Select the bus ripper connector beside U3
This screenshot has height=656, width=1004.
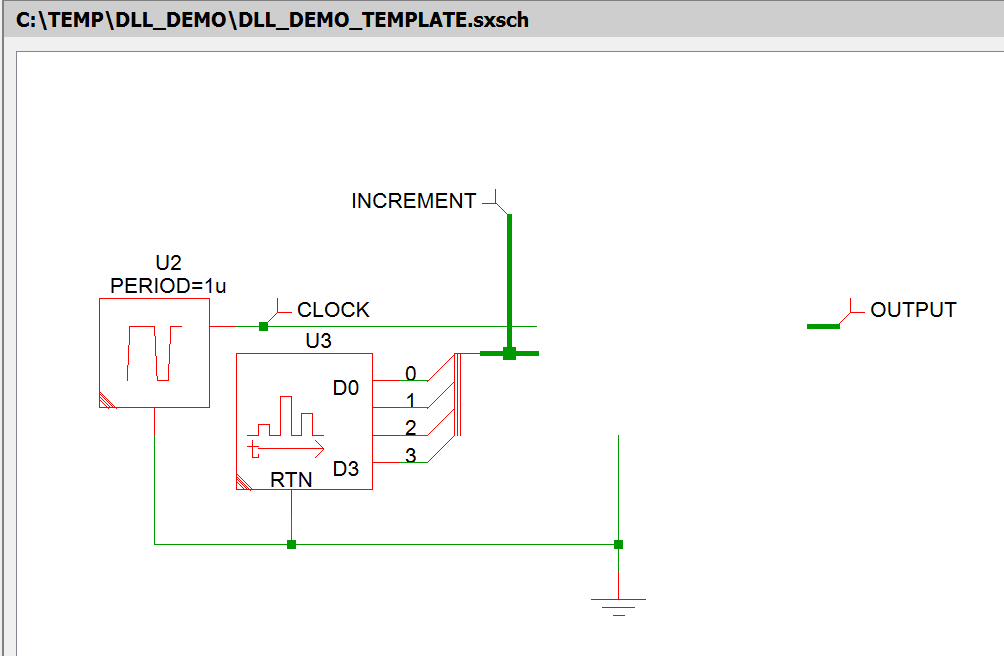coord(457,393)
